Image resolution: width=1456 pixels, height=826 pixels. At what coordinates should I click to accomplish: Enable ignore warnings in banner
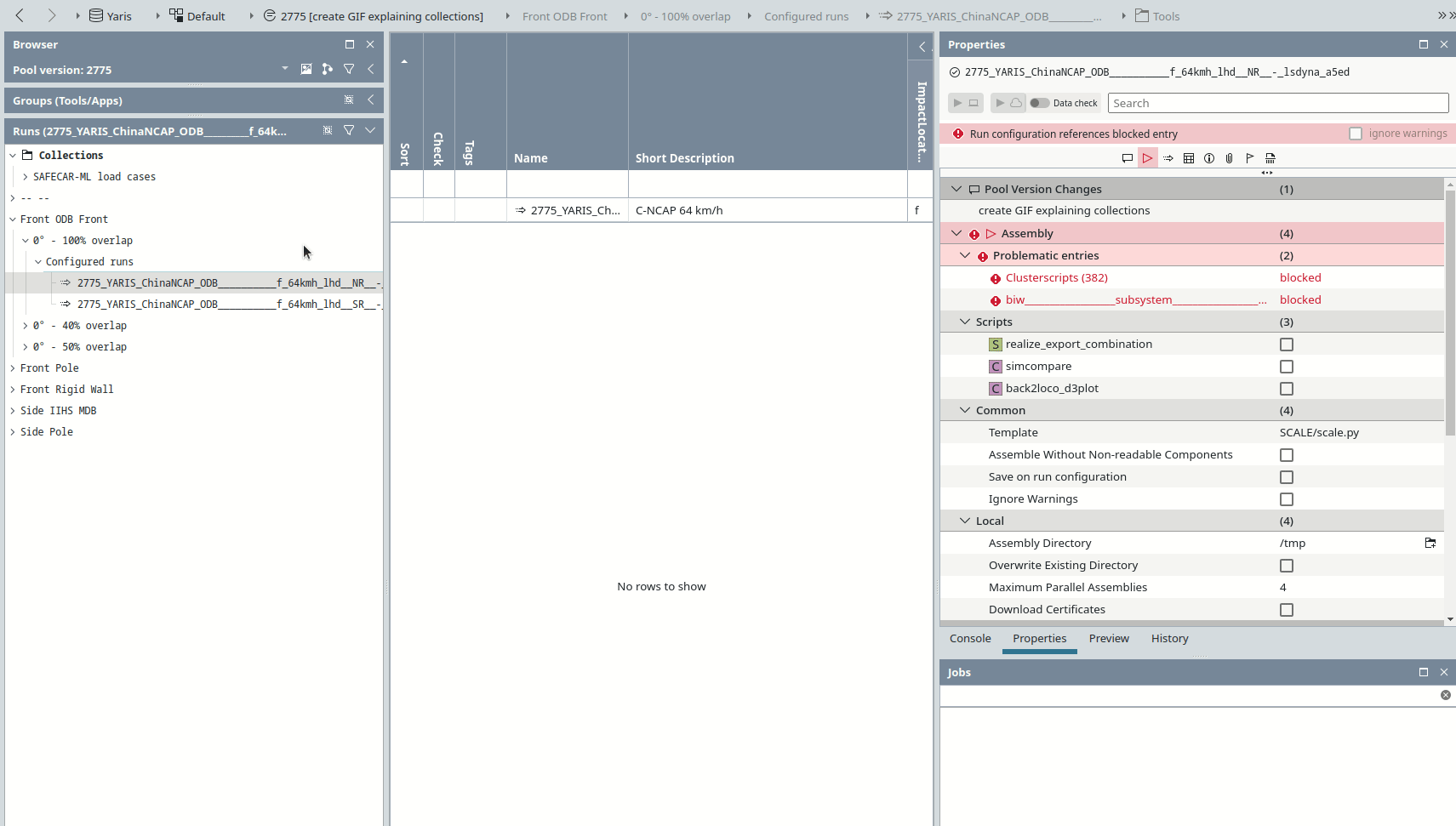(1356, 134)
